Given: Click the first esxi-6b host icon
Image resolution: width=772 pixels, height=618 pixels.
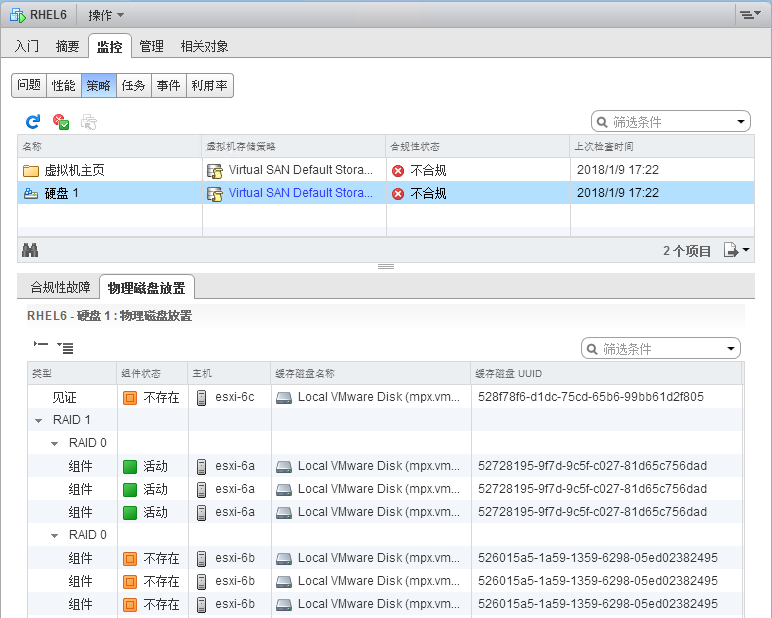Looking at the screenshot, I should [201, 558].
